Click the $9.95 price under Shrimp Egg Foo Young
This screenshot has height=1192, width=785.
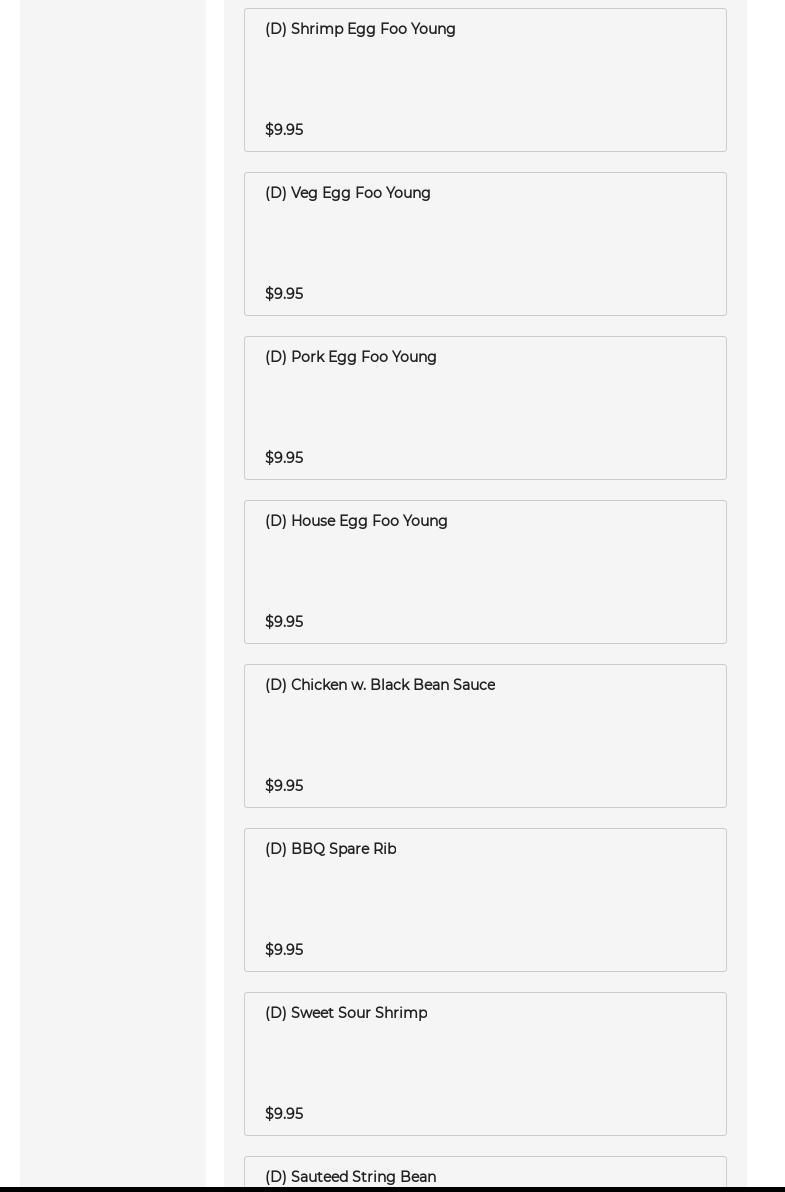[284, 130]
